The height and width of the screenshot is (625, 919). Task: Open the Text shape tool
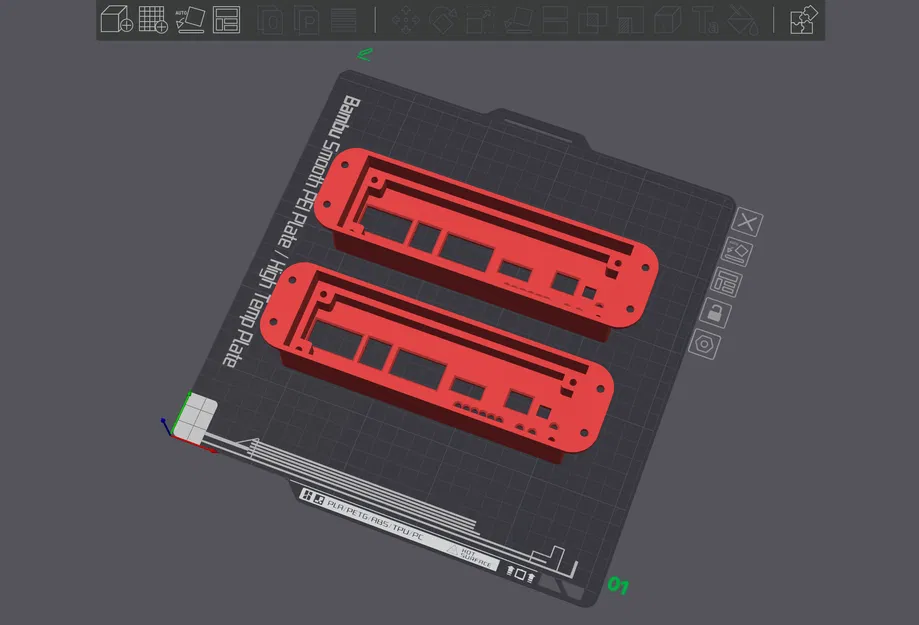click(707, 20)
